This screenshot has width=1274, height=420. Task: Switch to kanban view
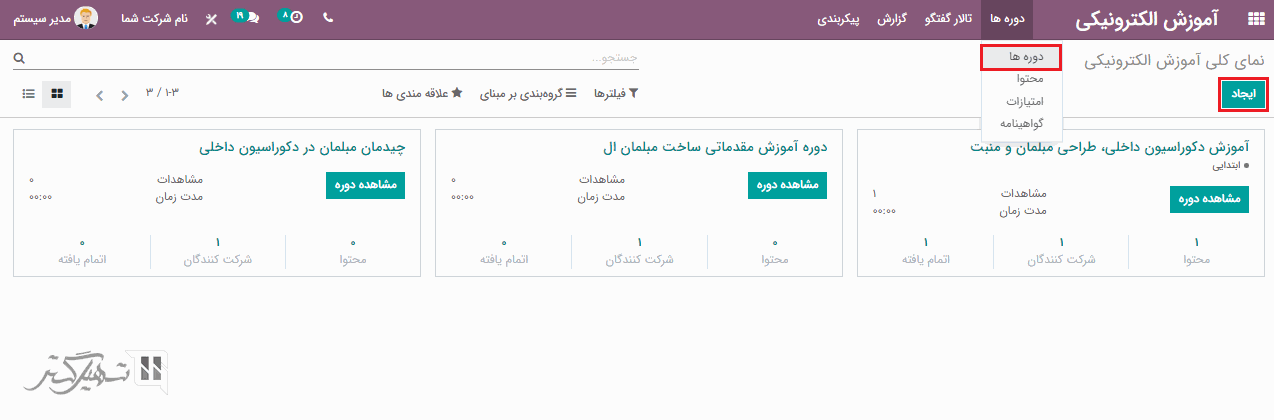point(57,94)
